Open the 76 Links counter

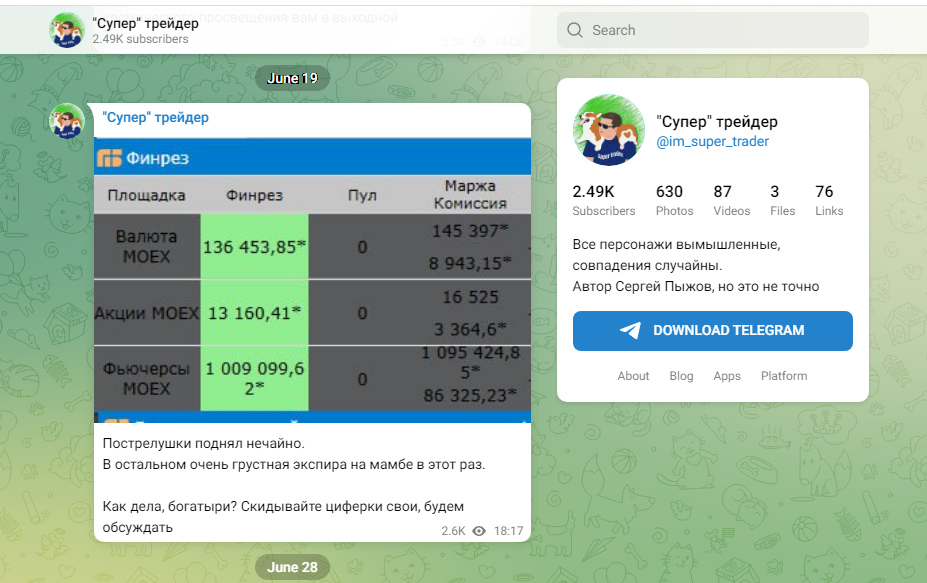pyautogui.click(x=829, y=200)
